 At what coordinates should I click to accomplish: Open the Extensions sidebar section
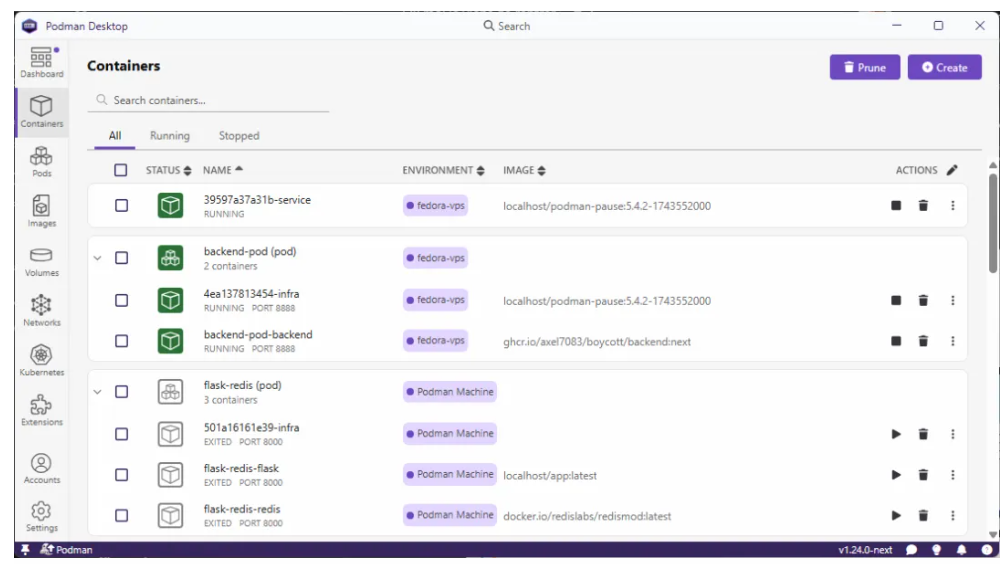click(x=41, y=410)
